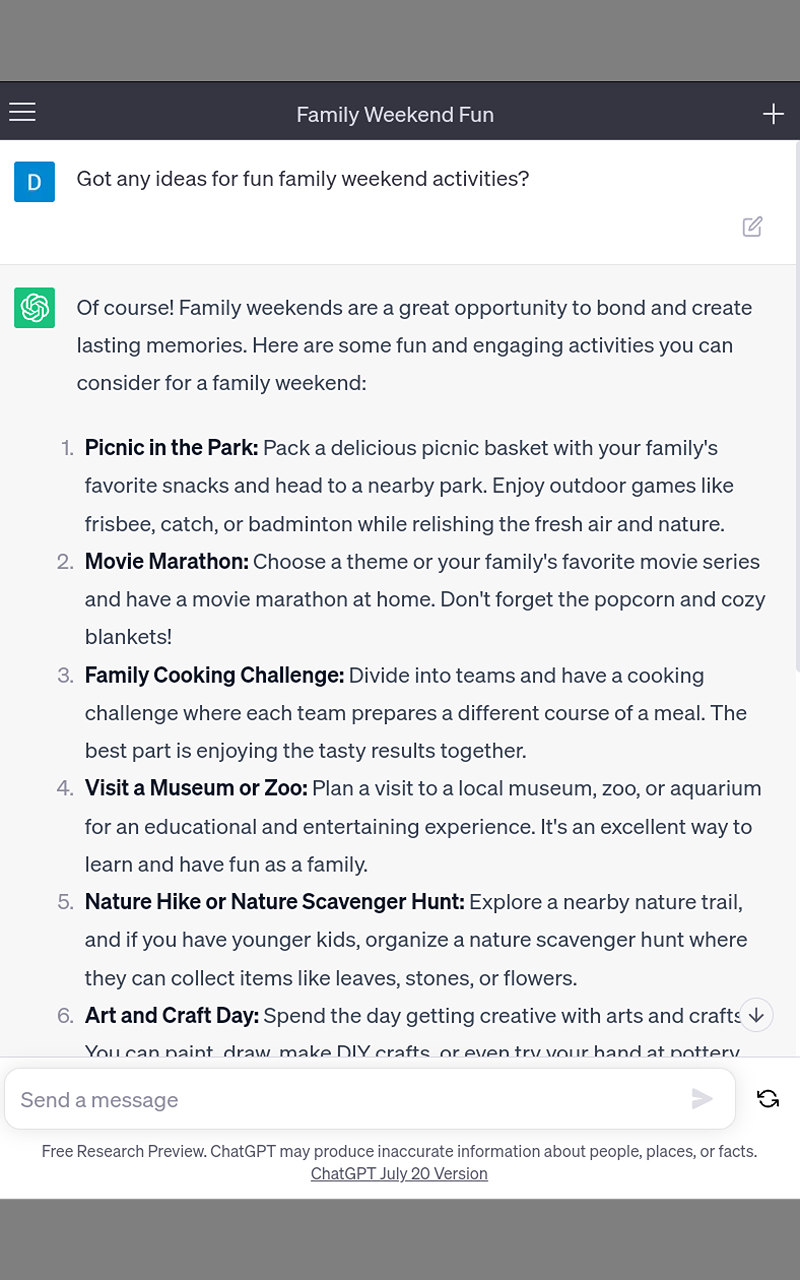Jump to bottom with the down-arrow button

(x=757, y=1015)
